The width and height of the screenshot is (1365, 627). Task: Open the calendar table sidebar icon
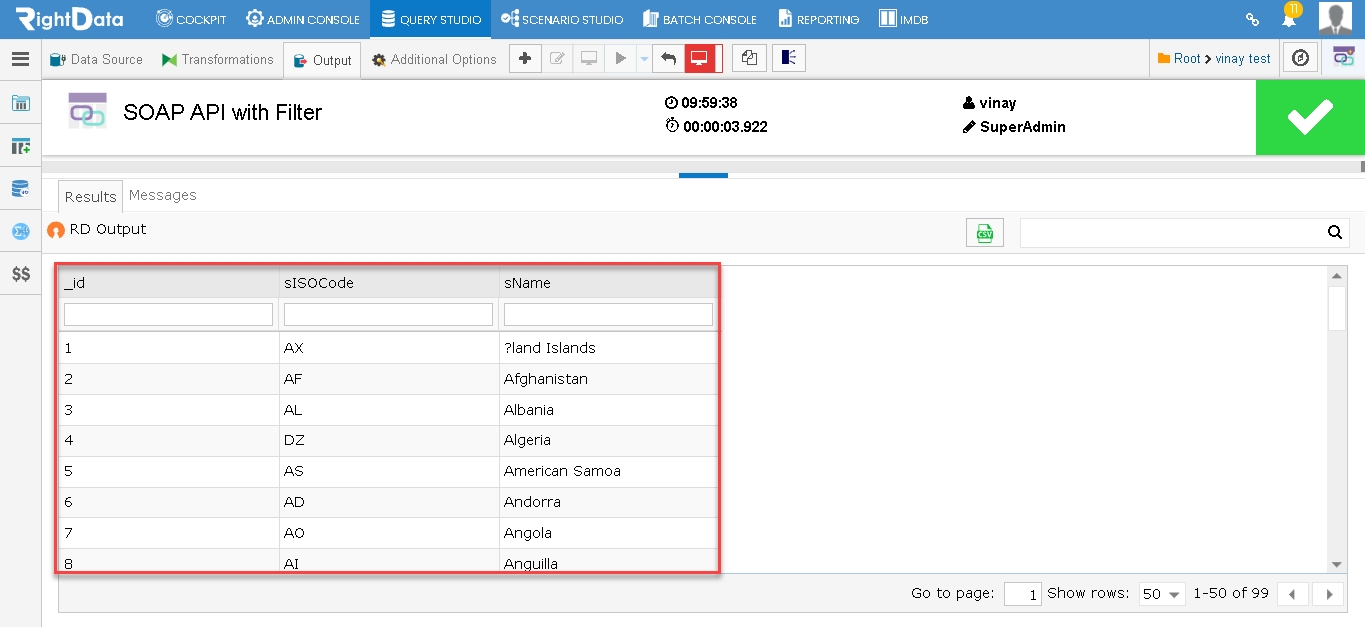[20, 103]
